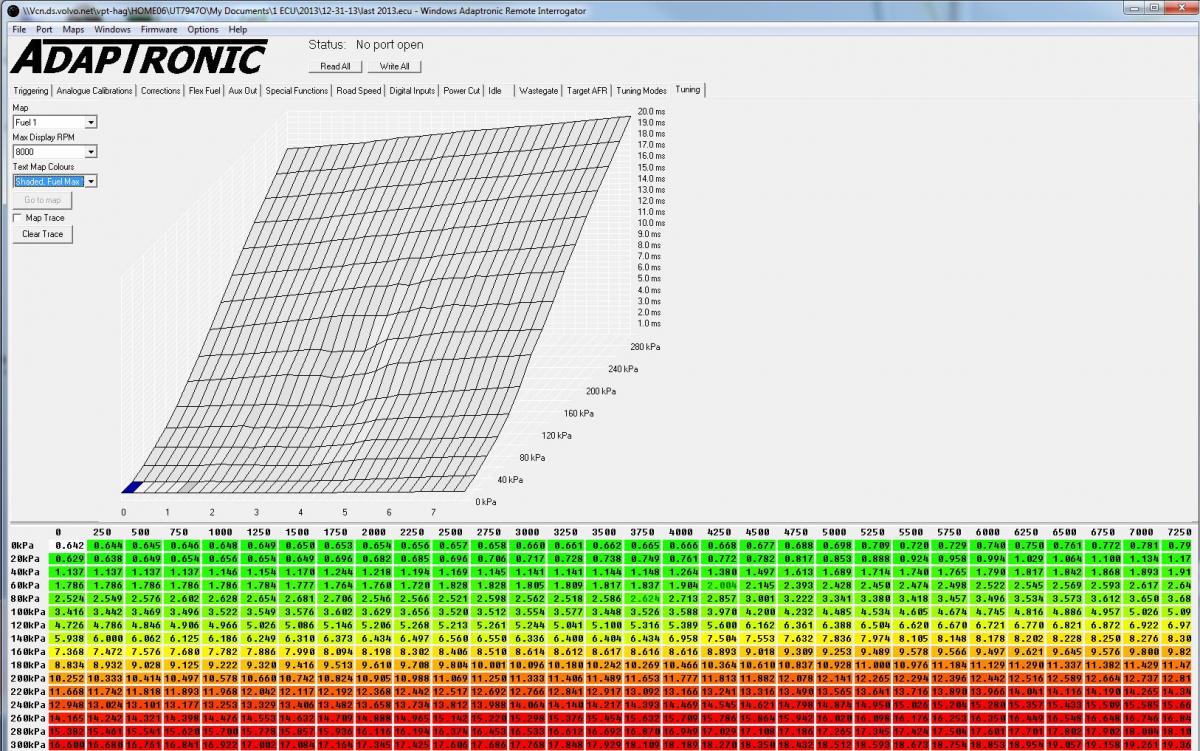Switch to the Triggering tab
This screenshot has height=751, width=1200.
click(x=31, y=90)
